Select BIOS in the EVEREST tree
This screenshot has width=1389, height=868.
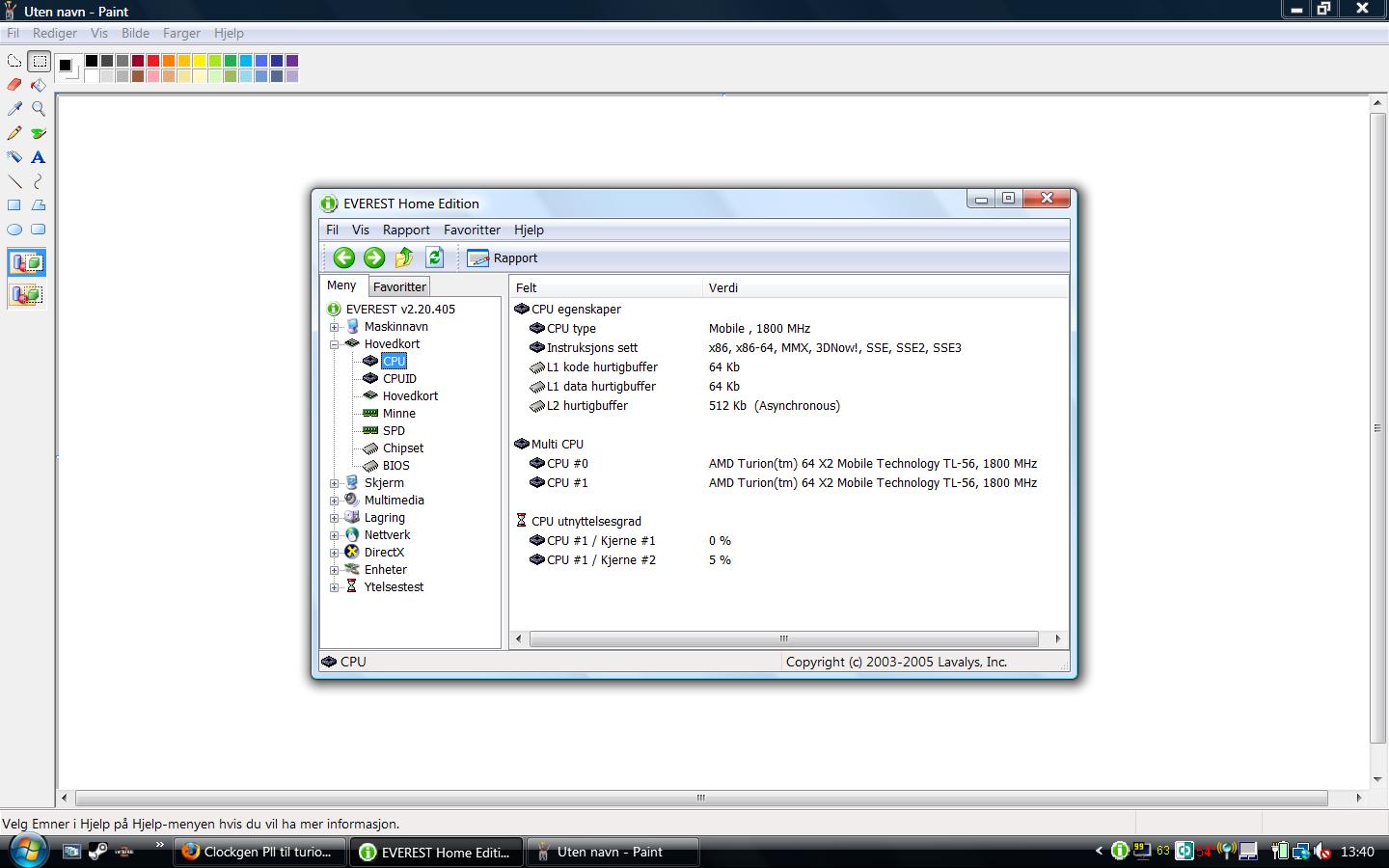click(x=395, y=466)
